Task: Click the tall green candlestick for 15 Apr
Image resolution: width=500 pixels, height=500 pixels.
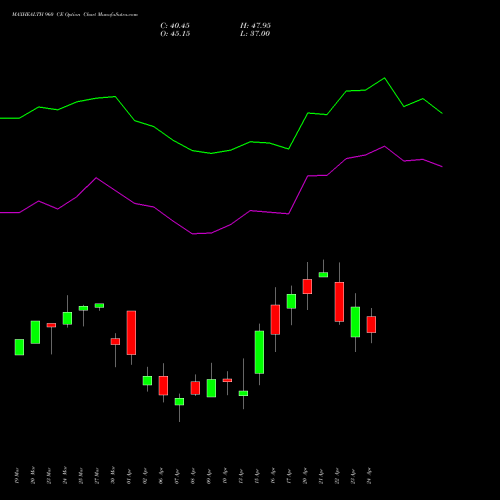Action: (259, 352)
